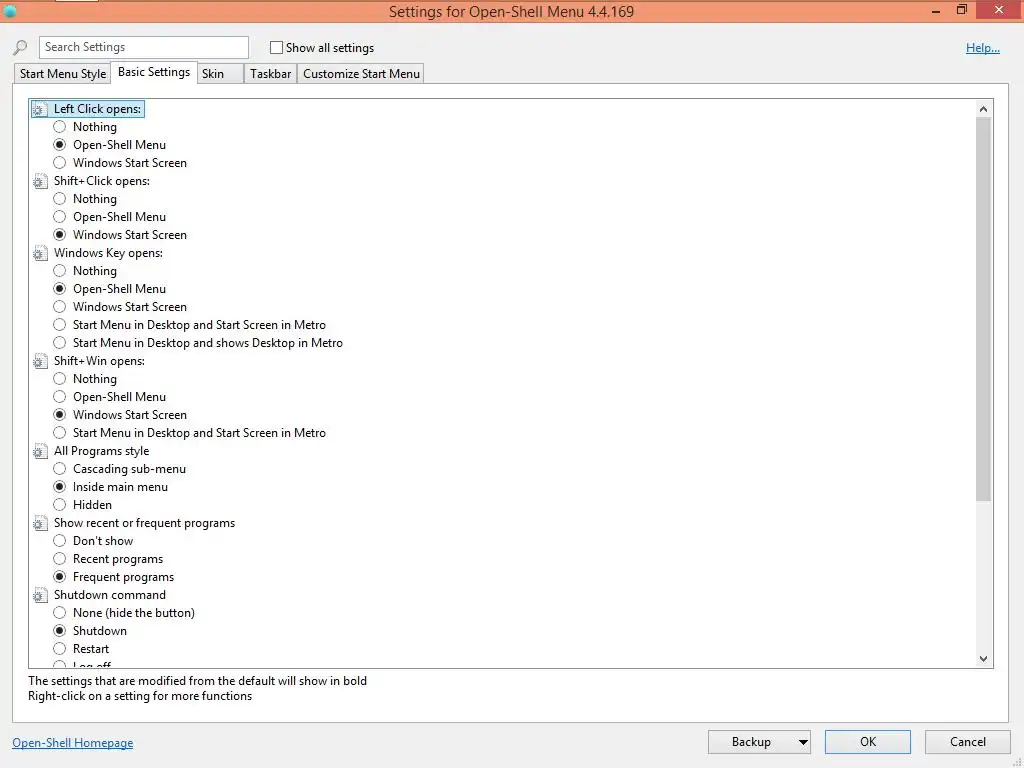
Task: Select Windows Start Screen under Left Click opens
Action: (59, 163)
